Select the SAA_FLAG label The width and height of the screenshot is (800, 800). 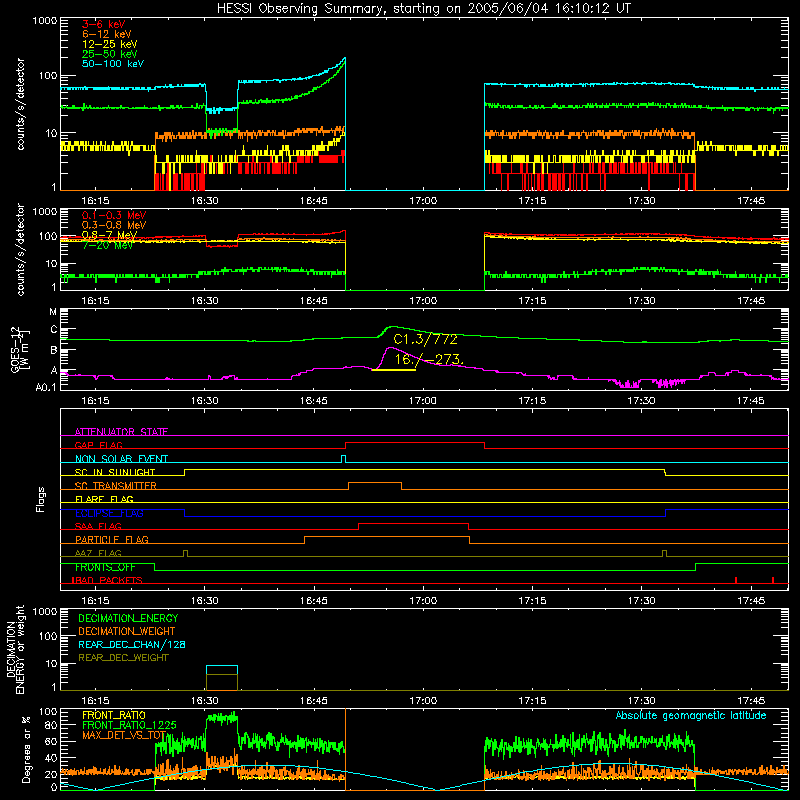point(98,526)
